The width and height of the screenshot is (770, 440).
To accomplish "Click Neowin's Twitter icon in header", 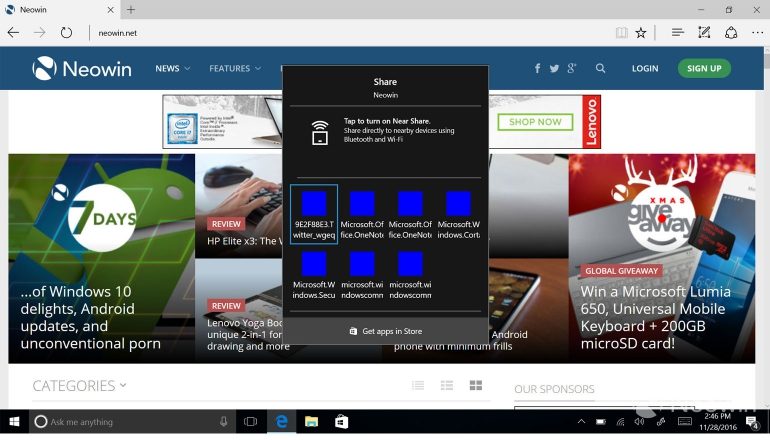I will pos(554,69).
